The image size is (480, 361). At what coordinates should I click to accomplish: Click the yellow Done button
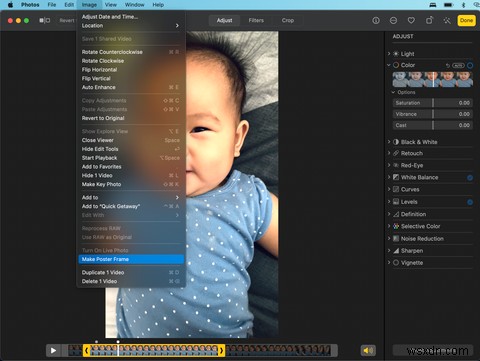coord(466,20)
